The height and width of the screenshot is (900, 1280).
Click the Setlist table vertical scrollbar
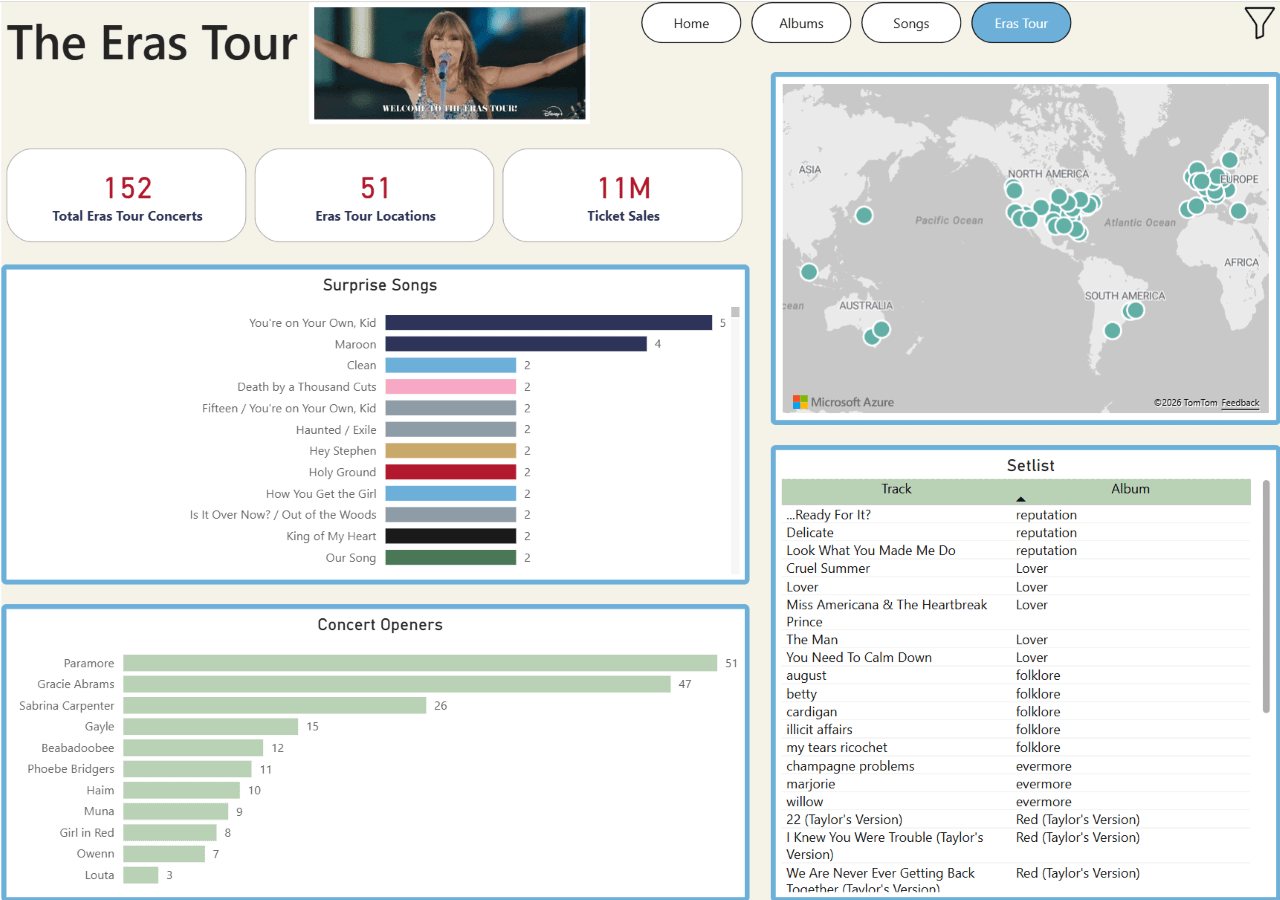(x=1266, y=600)
